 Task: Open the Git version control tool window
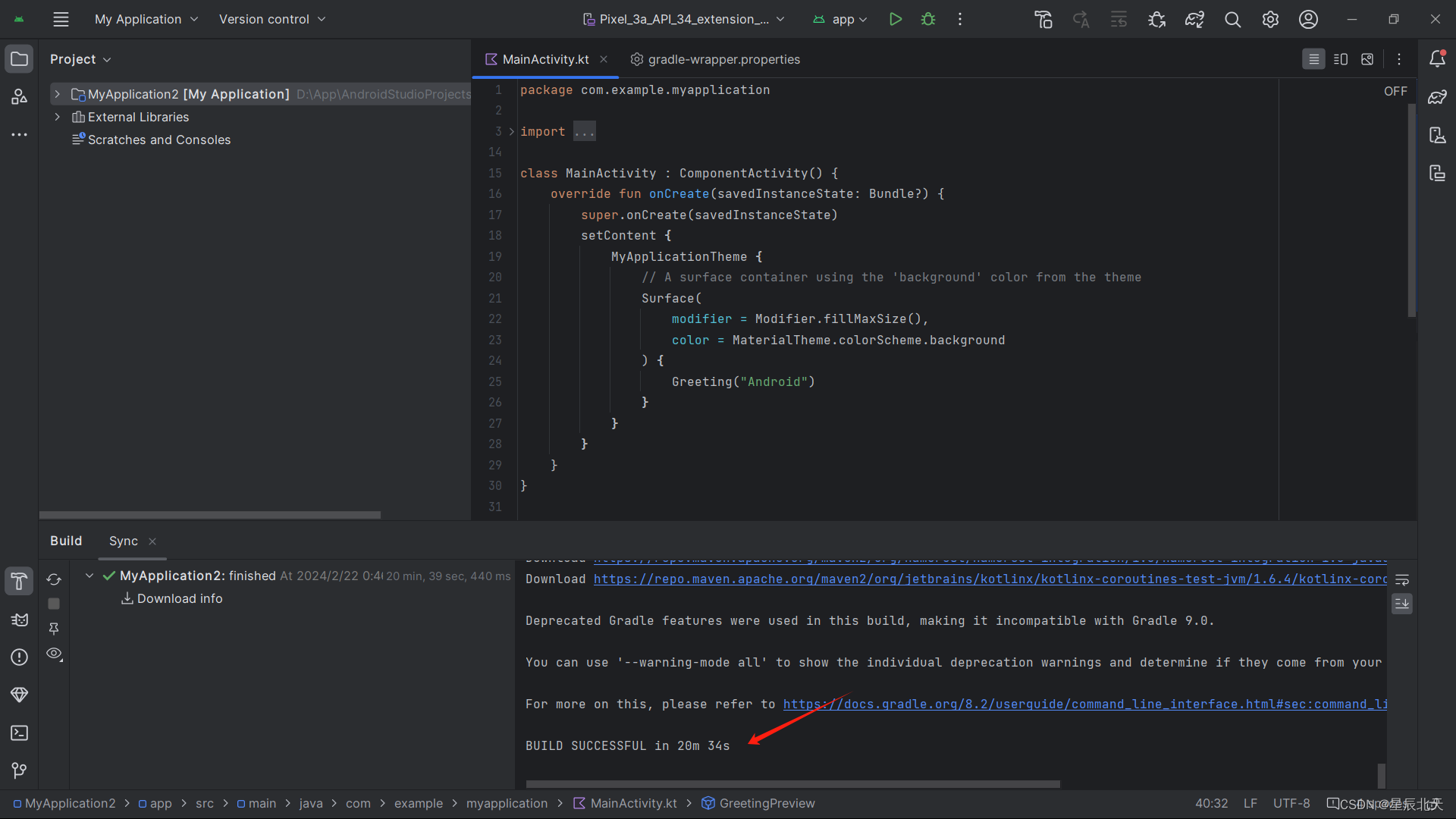tap(19, 770)
